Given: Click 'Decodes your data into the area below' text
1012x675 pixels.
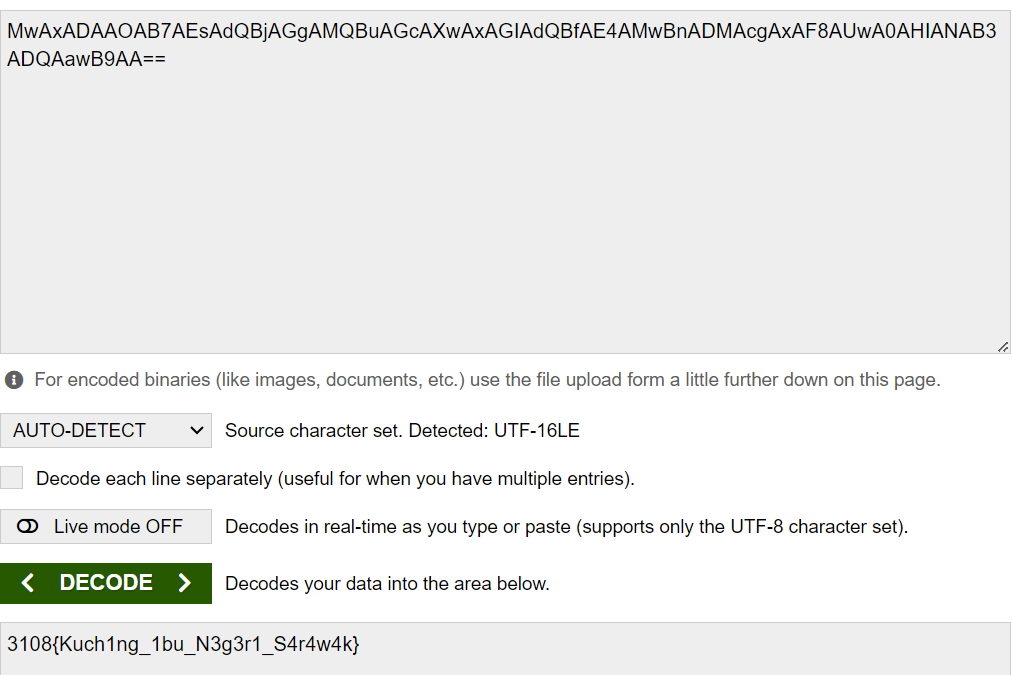Looking at the screenshot, I should (387, 584).
